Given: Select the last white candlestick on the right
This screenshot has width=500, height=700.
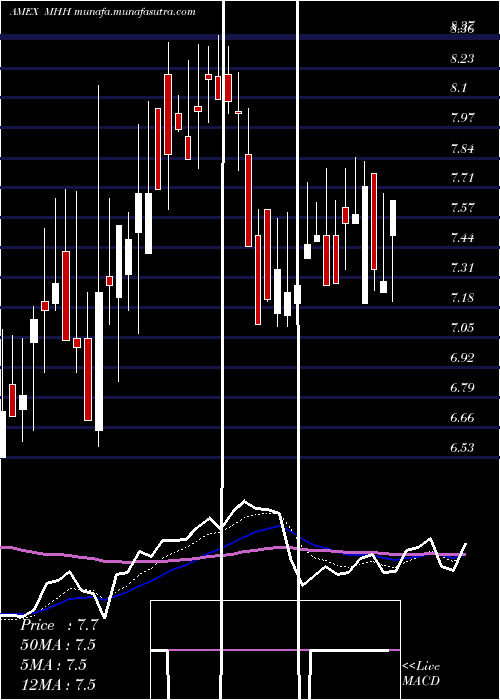Looking at the screenshot, I should (393, 218).
